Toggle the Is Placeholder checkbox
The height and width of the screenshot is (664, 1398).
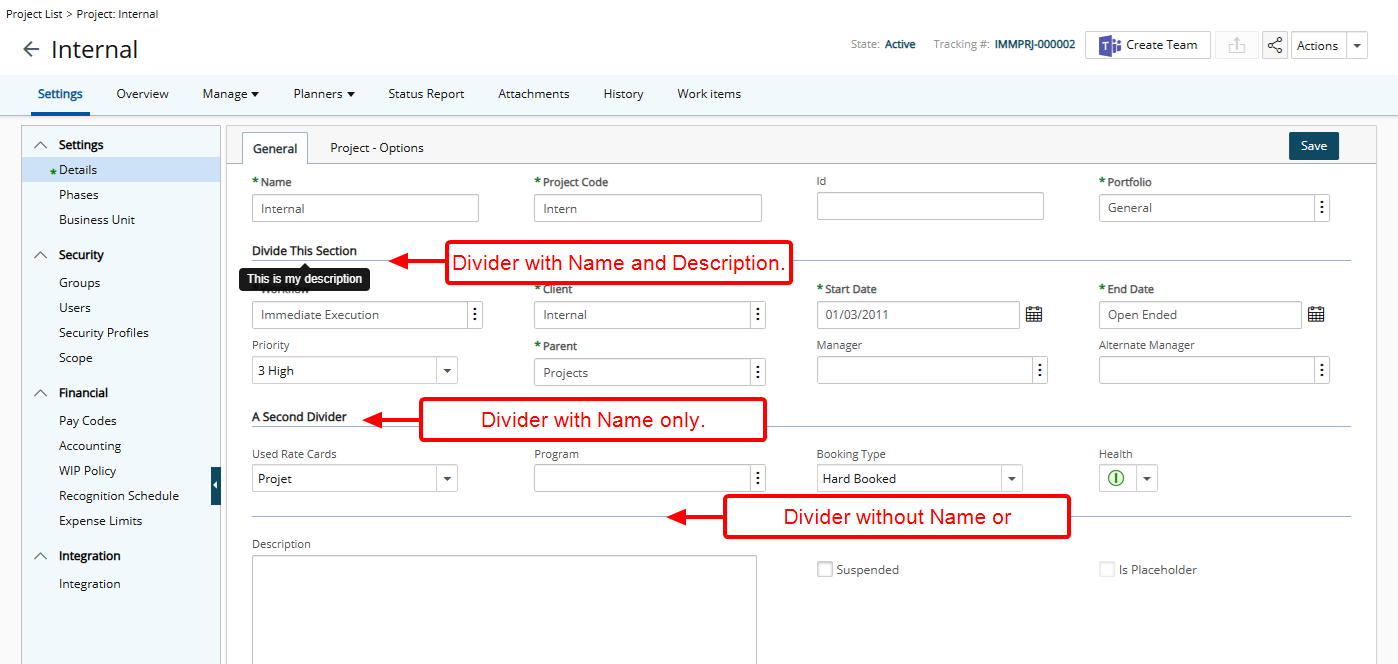[1107, 570]
